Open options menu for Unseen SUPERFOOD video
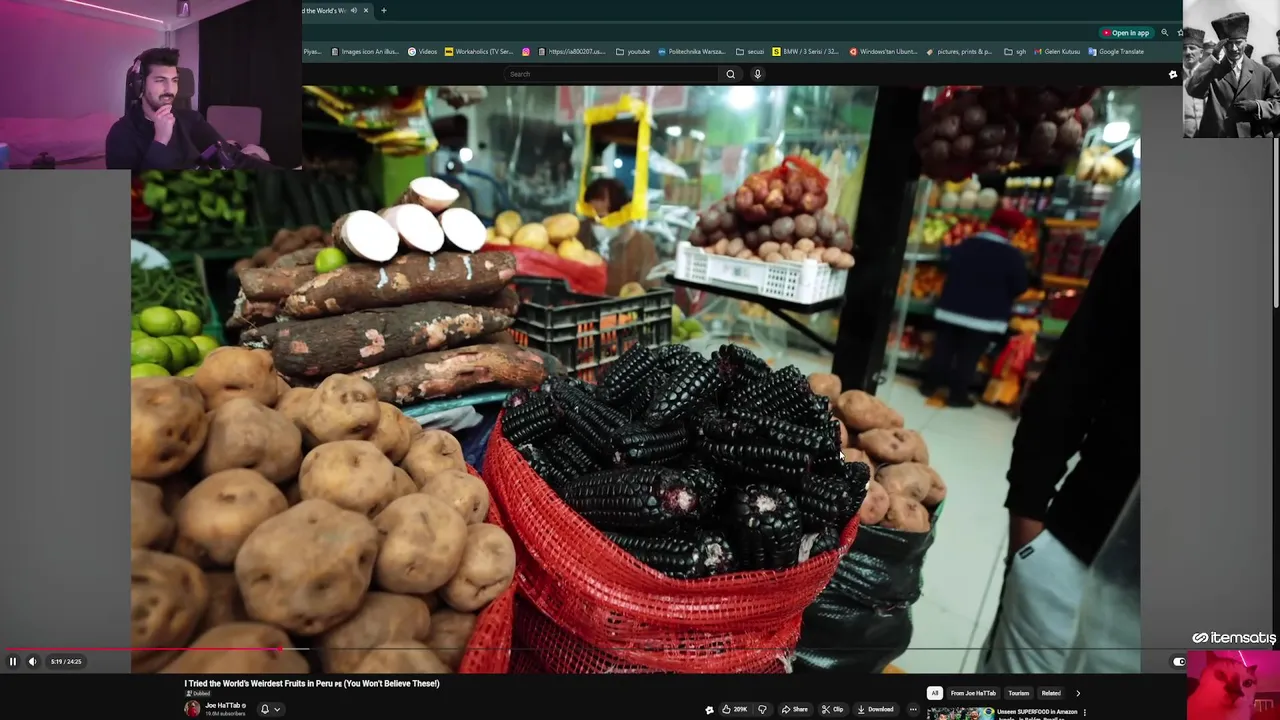 click(x=1086, y=713)
